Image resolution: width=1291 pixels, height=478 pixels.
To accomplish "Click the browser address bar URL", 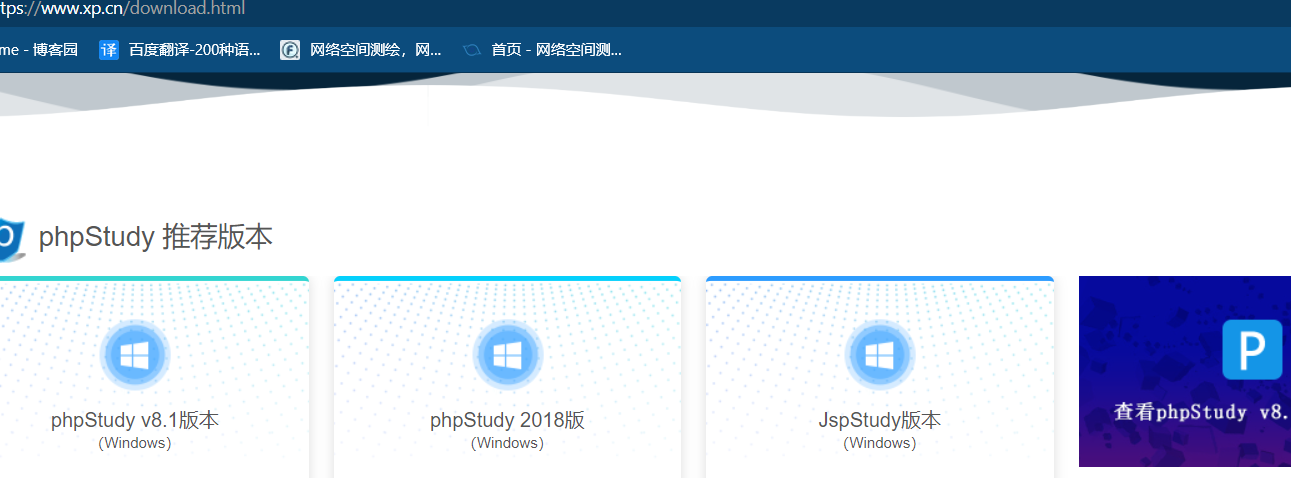I will coord(122,9).
